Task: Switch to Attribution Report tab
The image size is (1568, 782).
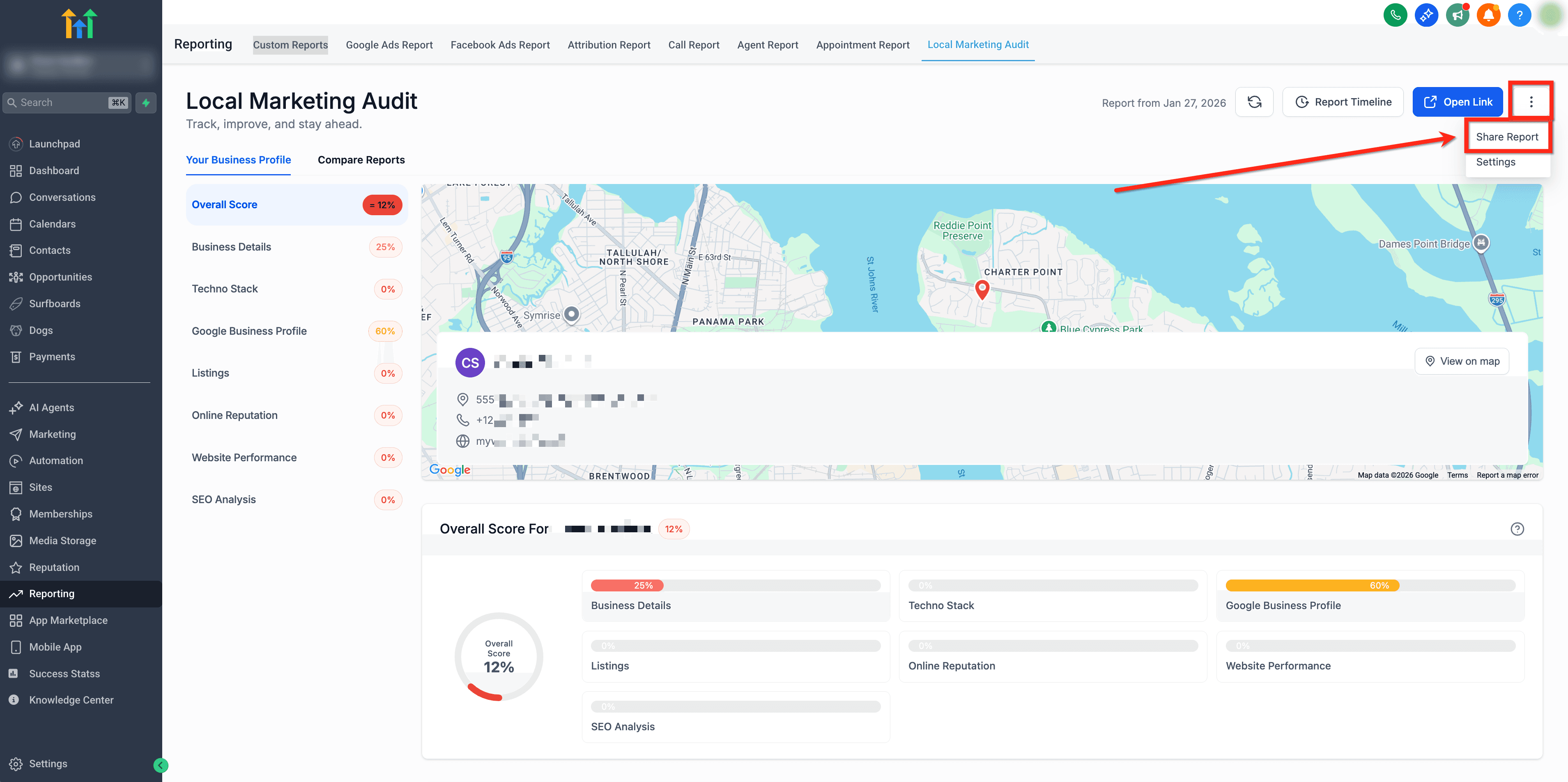Action: (x=609, y=44)
